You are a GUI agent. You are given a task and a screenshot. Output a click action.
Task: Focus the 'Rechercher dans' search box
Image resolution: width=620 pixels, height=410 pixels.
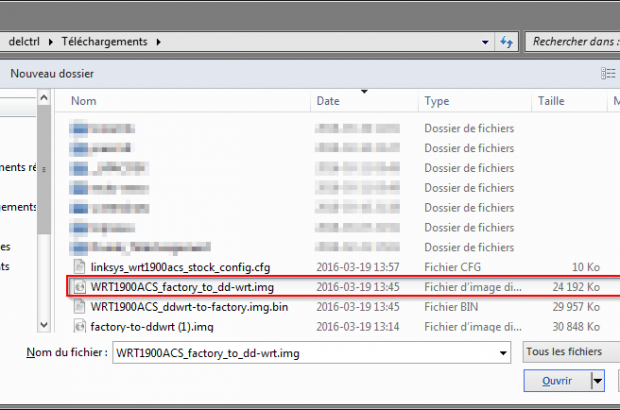(572, 42)
